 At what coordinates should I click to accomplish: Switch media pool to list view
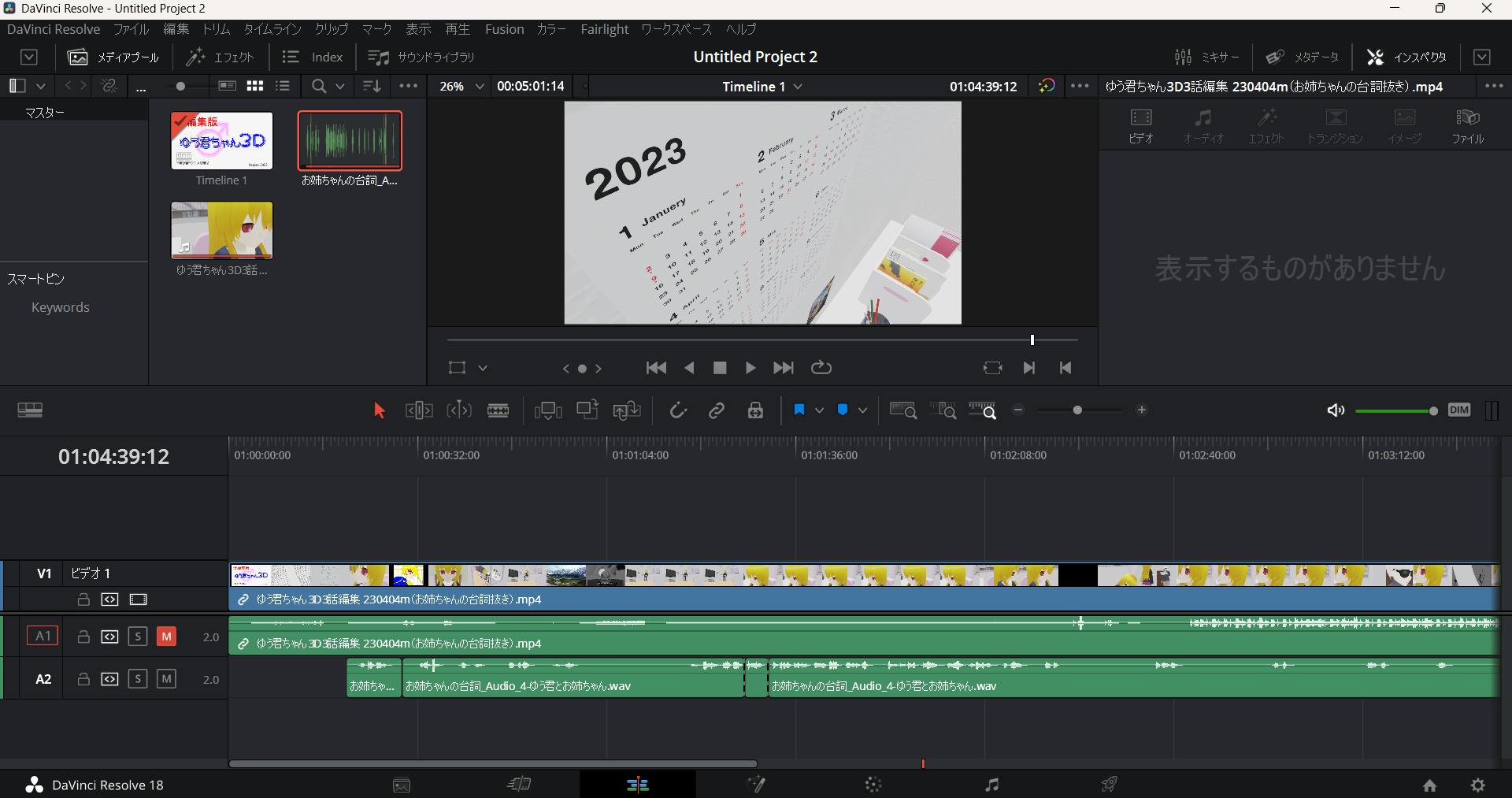click(x=283, y=86)
